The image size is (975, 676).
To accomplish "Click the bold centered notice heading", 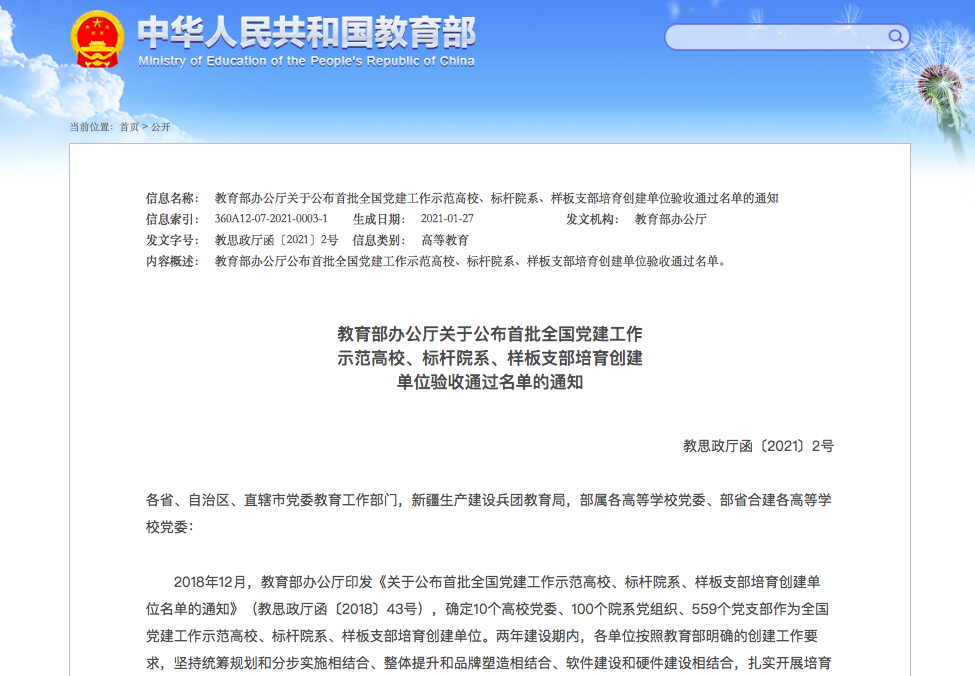I will pos(490,357).
